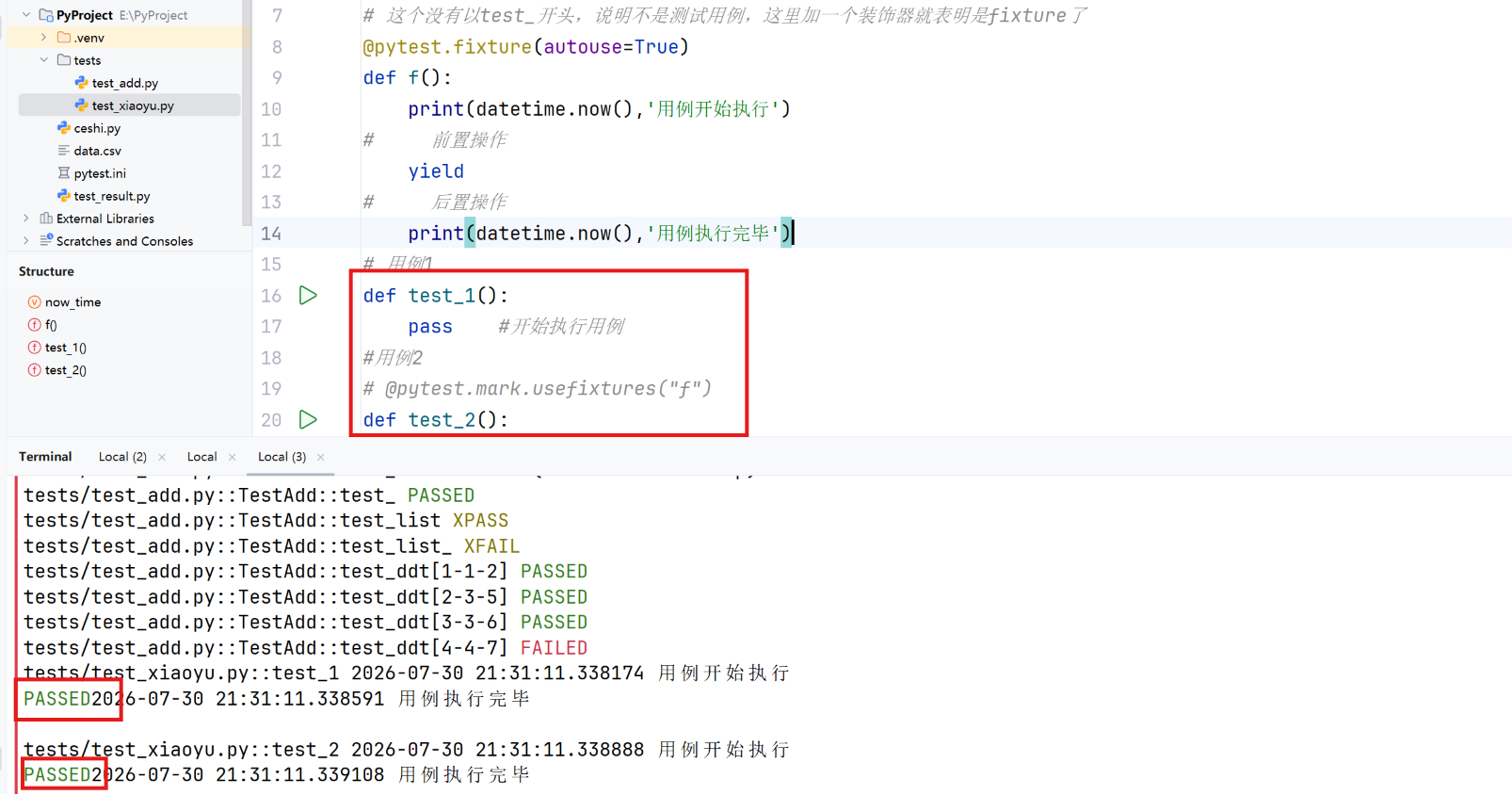Image resolution: width=1512 pixels, height=795 pixels.
Task: Click the commented usefixtures line 19
Action: (538, 389)
